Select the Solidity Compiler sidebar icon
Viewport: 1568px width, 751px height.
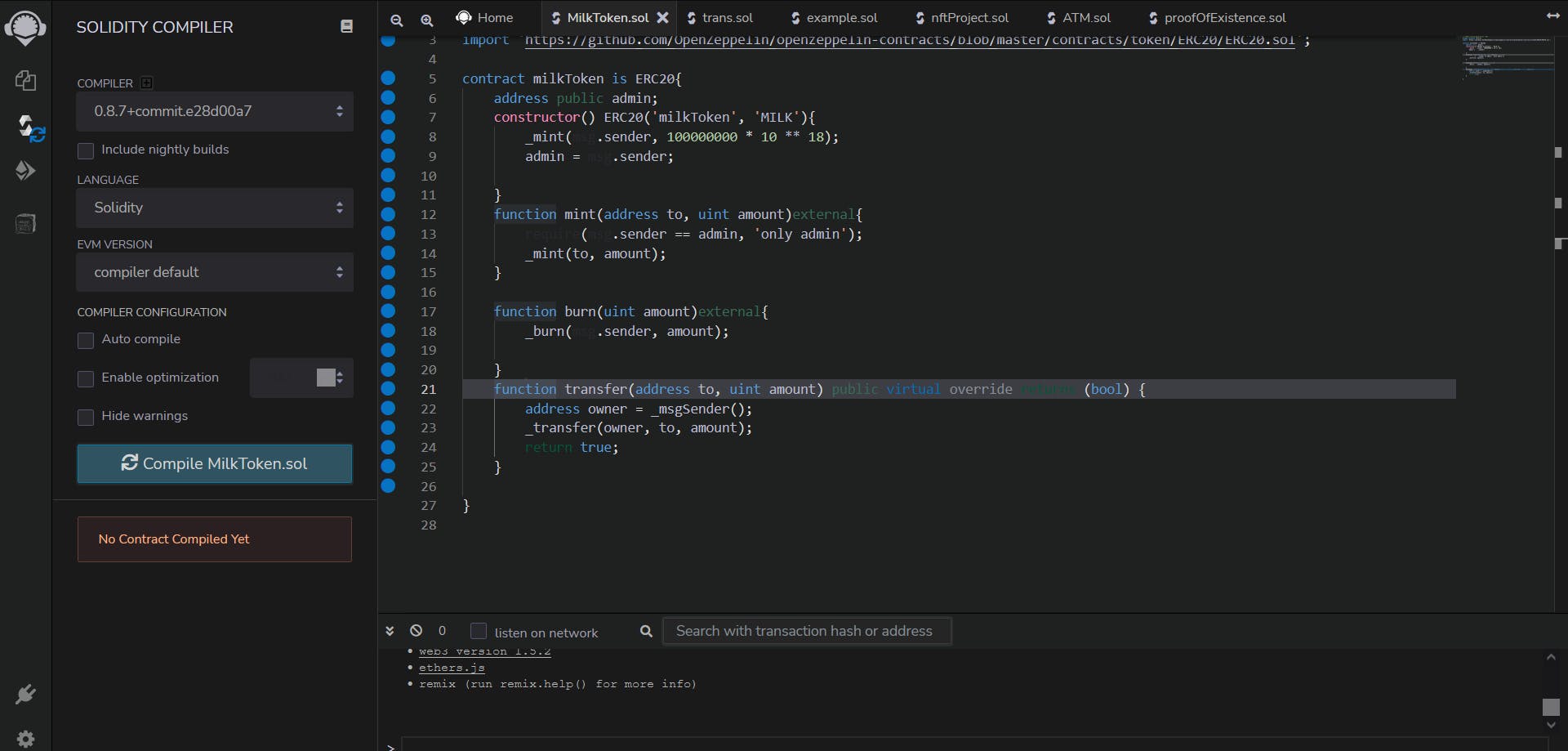coord(30,127)
